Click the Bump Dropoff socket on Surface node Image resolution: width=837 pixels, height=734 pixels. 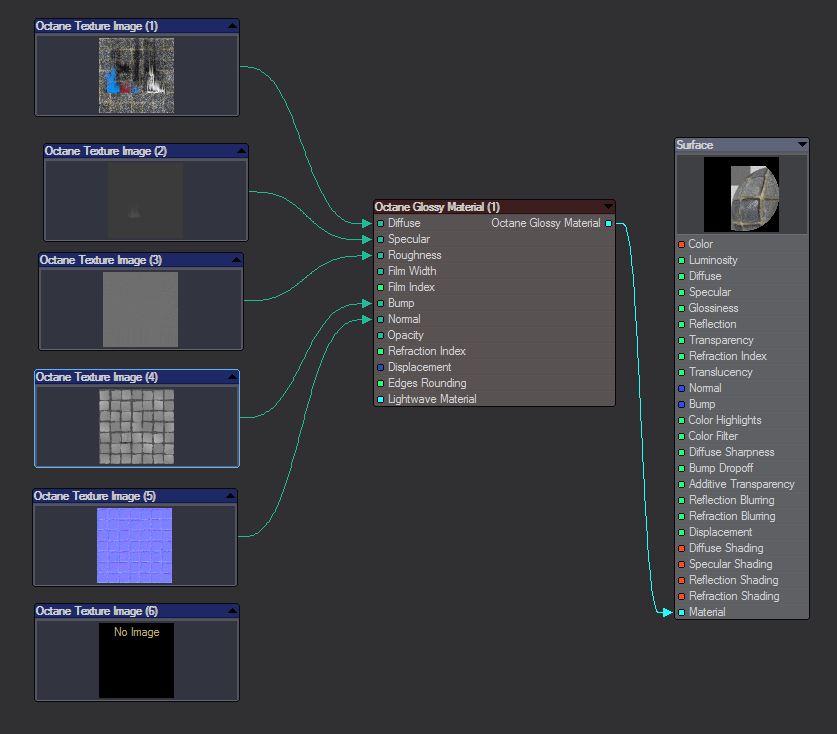682,469
